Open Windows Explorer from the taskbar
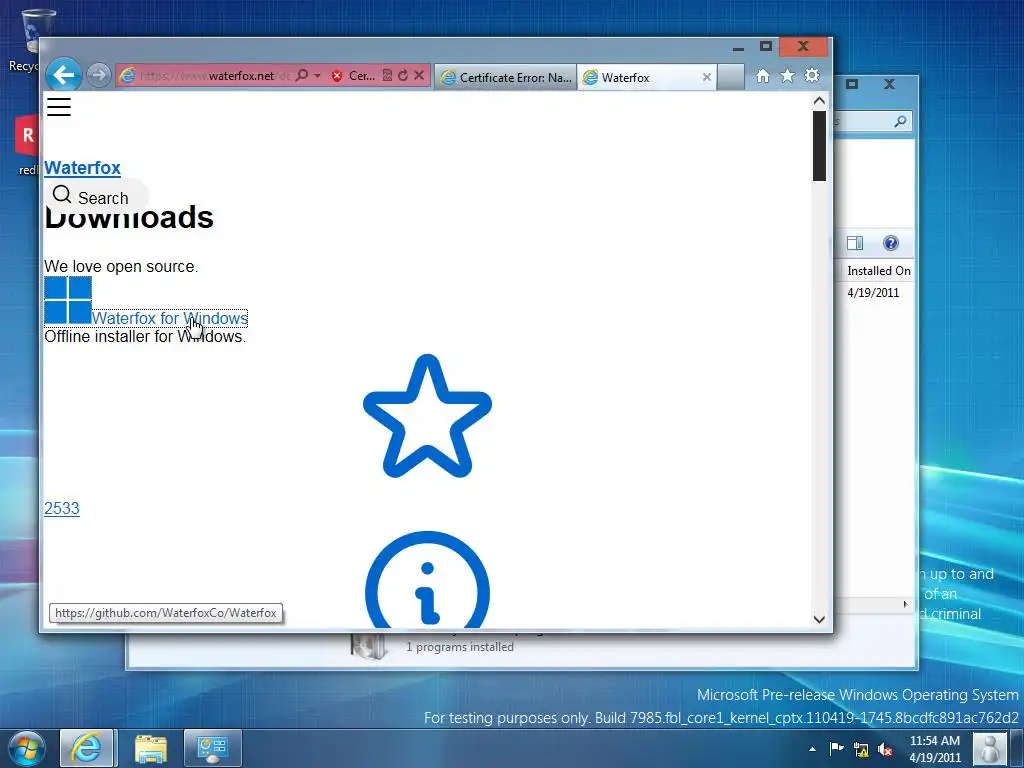Viewport: 1024px width, 768px height. pos(151,748)
